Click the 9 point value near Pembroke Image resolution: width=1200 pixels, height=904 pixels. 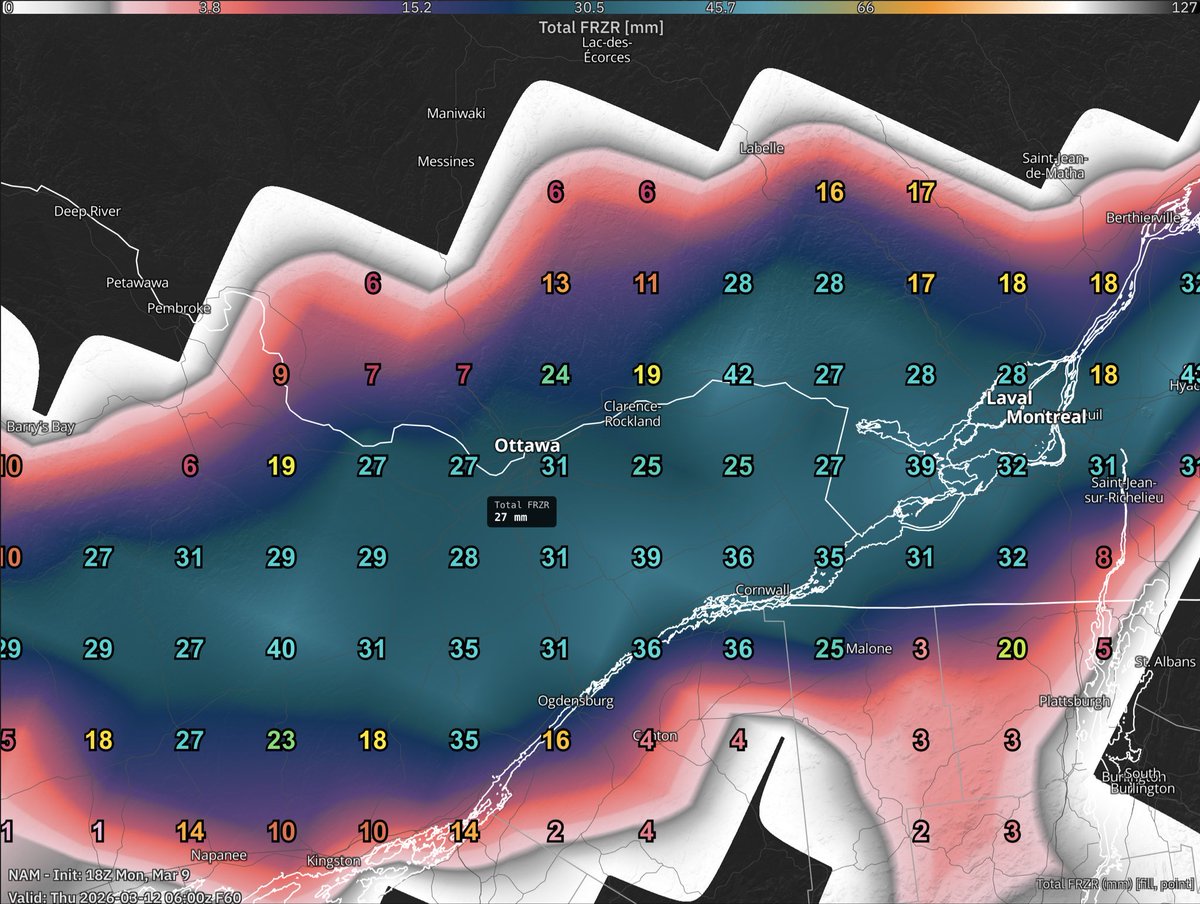281,376
